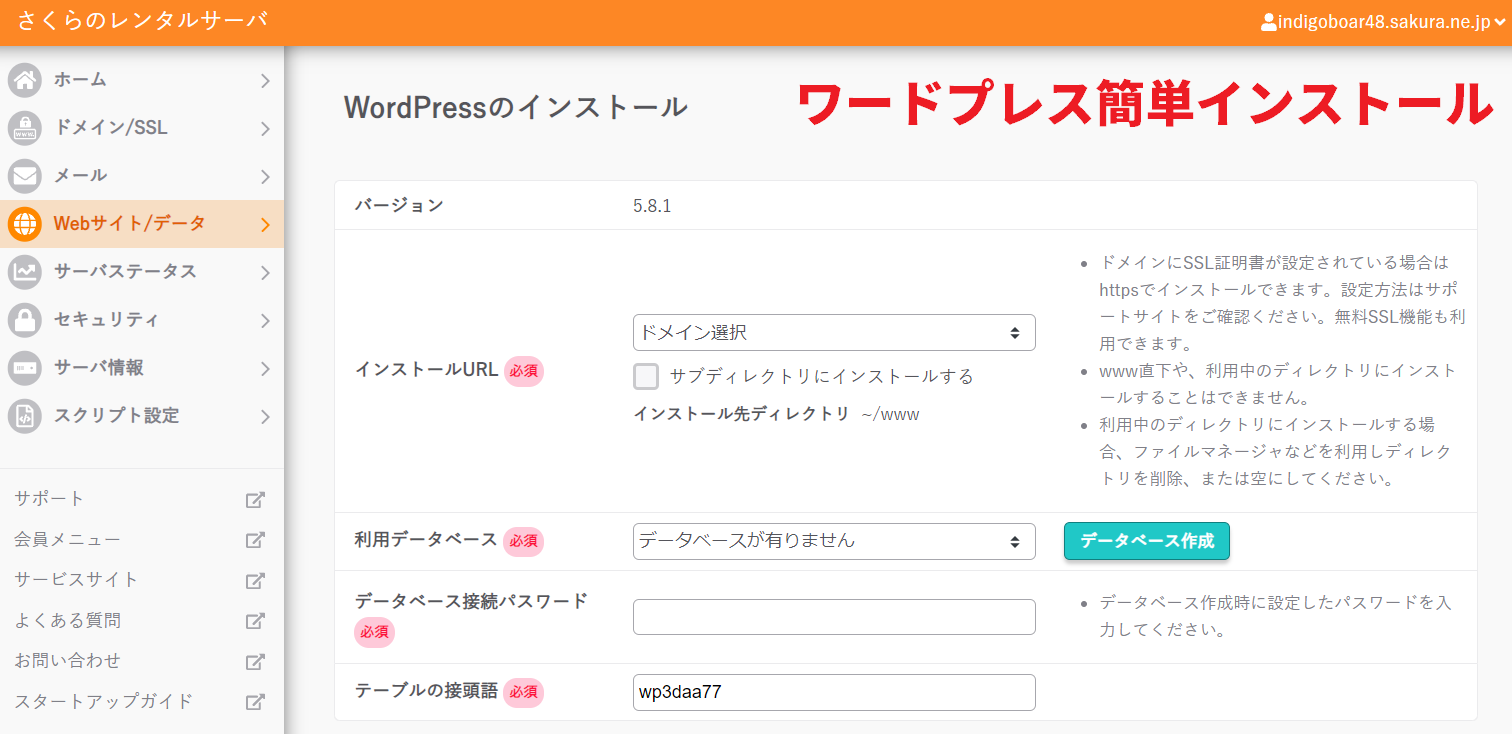The height and width of the screenshot is (734, 1512).
Task: Click the 利用データベース label
Action: pos(426,540)
